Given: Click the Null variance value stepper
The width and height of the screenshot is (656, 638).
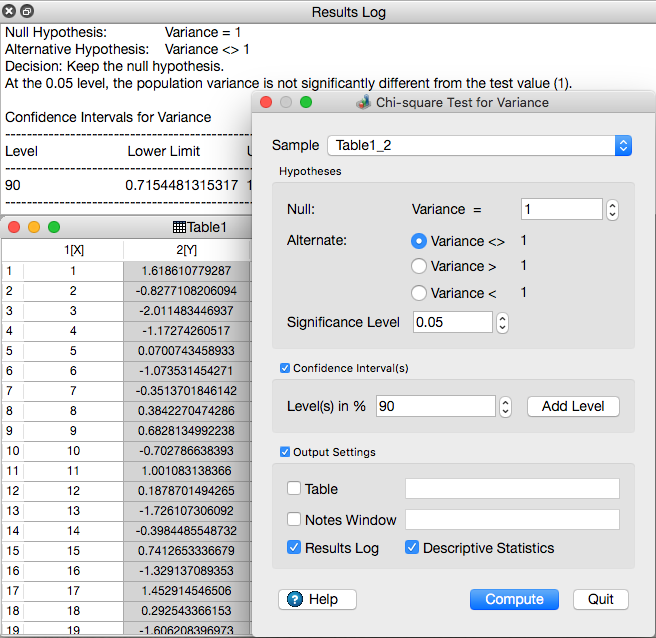Looking at the screenshot, I should point(613,210).
